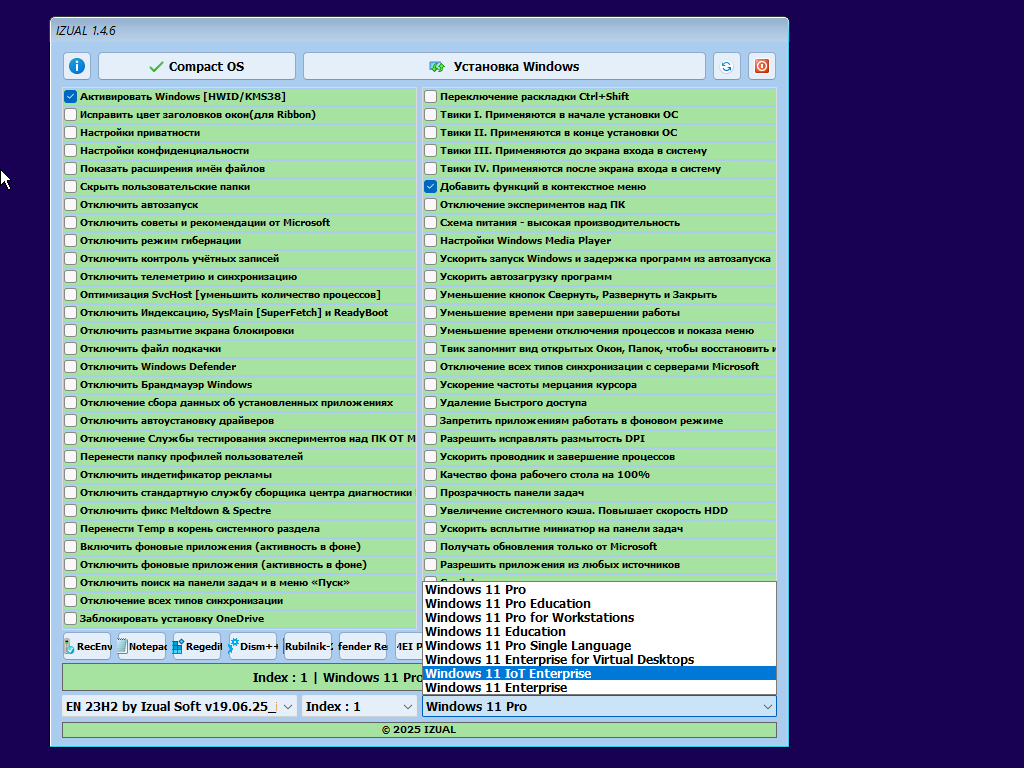Check Оптимизация SvcHost checkbox
Image resolution: width=1024 pixels, height=768 pixels.
click(x=71, y=295)
